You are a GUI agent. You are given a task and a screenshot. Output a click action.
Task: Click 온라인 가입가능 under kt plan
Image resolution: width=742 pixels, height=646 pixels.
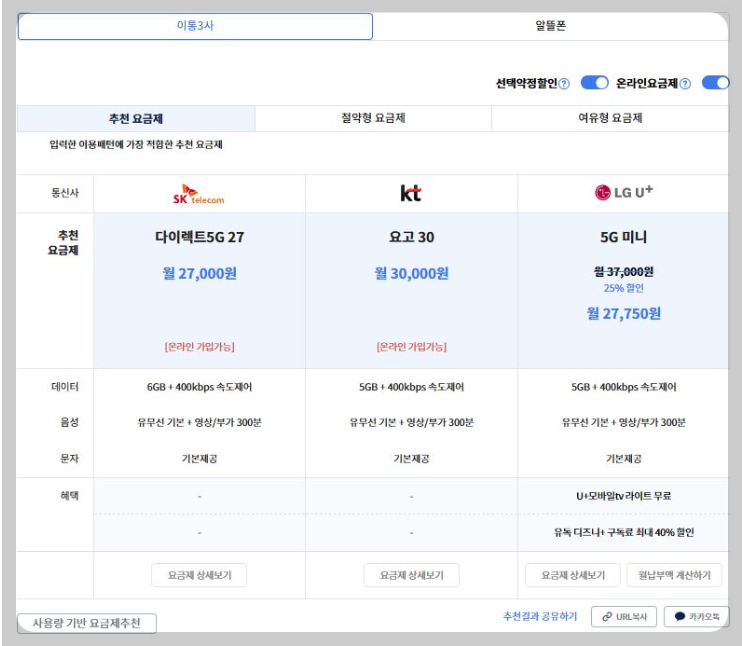pos(411,347)
